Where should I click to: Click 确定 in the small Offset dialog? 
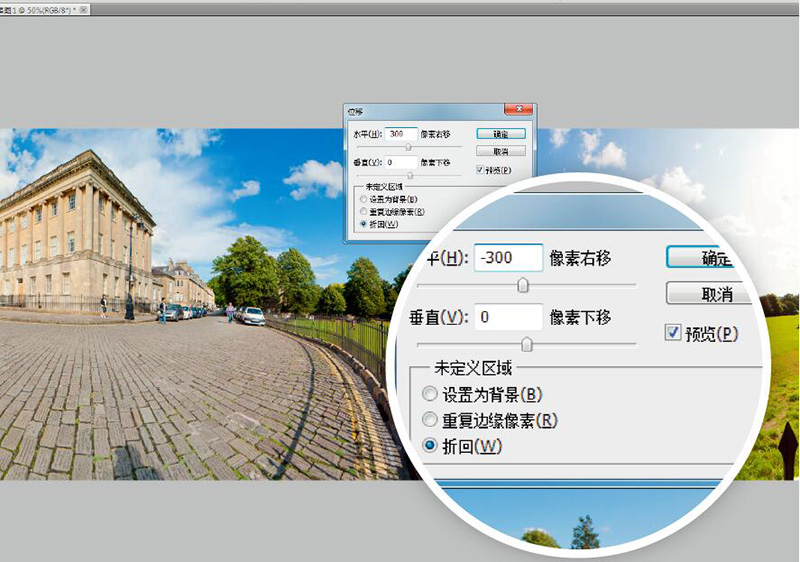[x=501, y=134]
